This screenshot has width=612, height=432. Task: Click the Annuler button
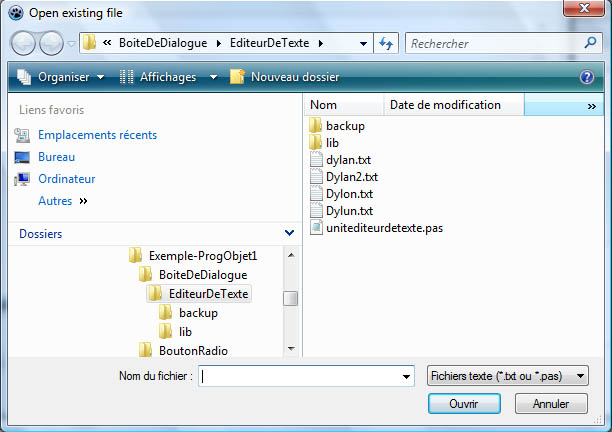coord(551,404)
